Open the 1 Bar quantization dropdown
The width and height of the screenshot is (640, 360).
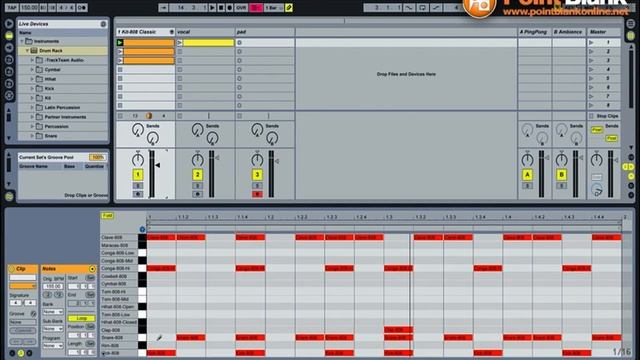pyautogui.click(x=273, y=7)
